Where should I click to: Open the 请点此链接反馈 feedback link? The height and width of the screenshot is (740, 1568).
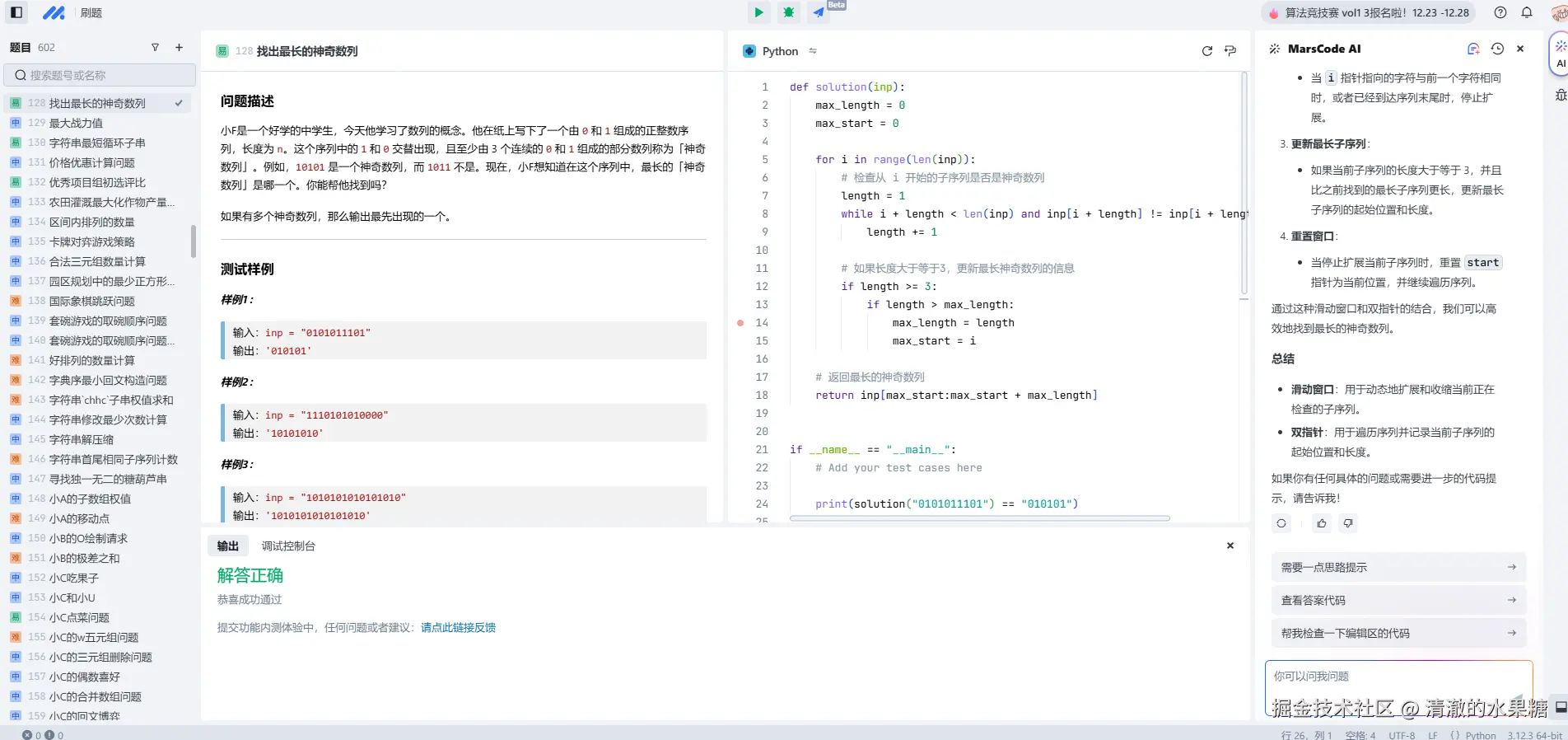[x=458, y=628]
